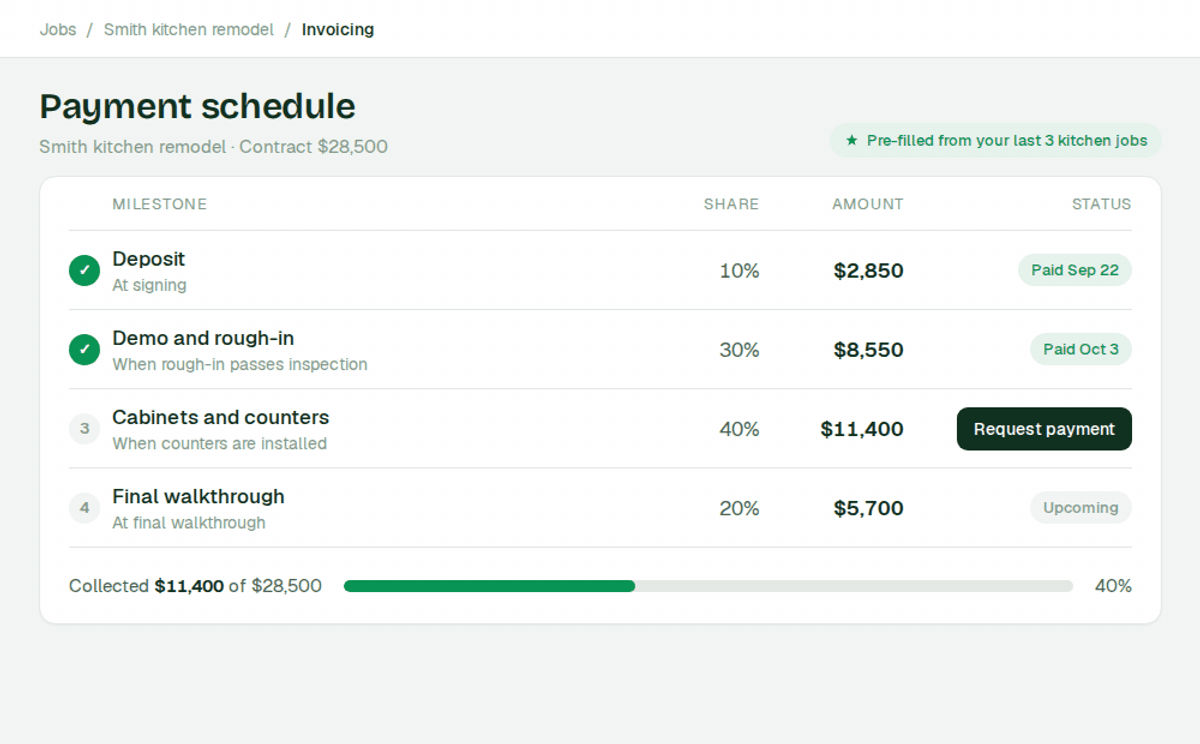The width and height of the screenshot is (1200, 744).
Task: Select the Deposit milestone name
Action: pyautogui.click(x=149, y=259)
